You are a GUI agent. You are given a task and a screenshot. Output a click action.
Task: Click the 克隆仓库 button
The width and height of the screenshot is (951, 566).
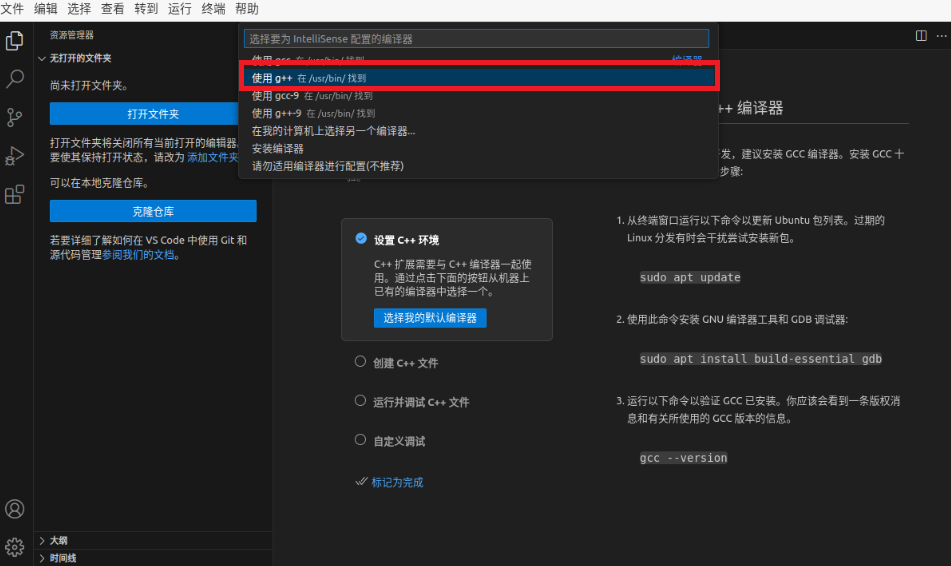click(x=153, y=211)
